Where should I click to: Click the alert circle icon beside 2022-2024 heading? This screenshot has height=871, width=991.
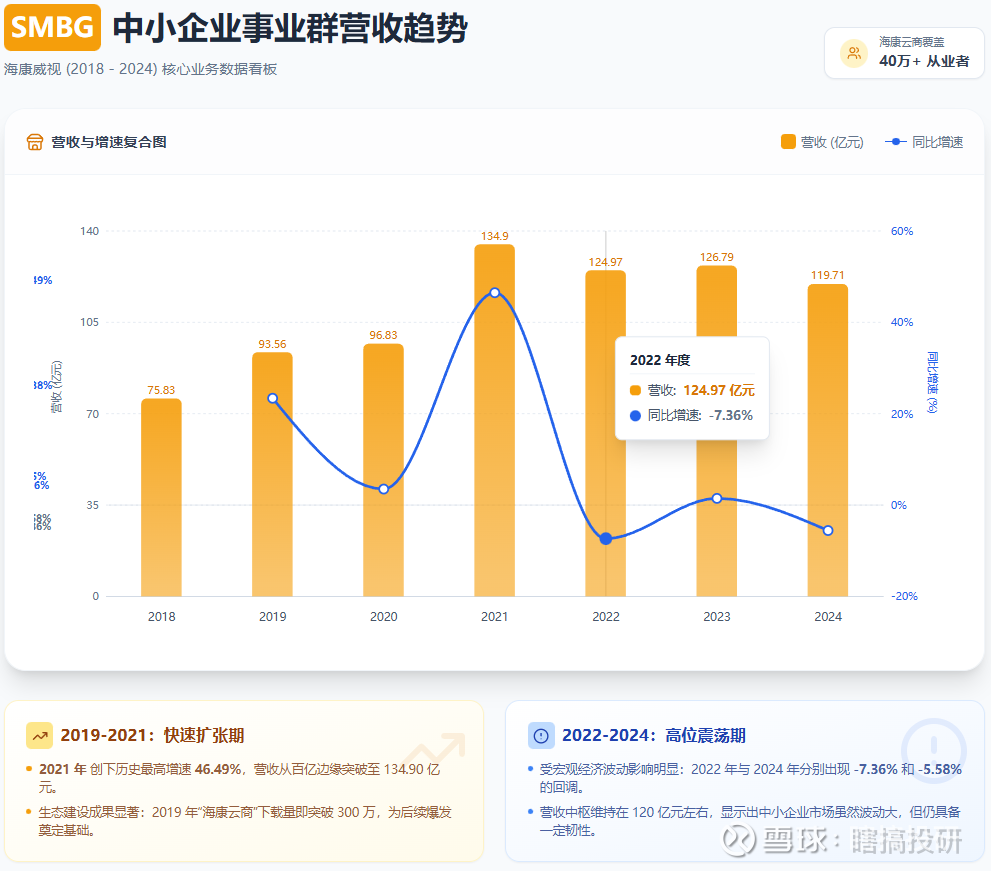click(541, 736)
